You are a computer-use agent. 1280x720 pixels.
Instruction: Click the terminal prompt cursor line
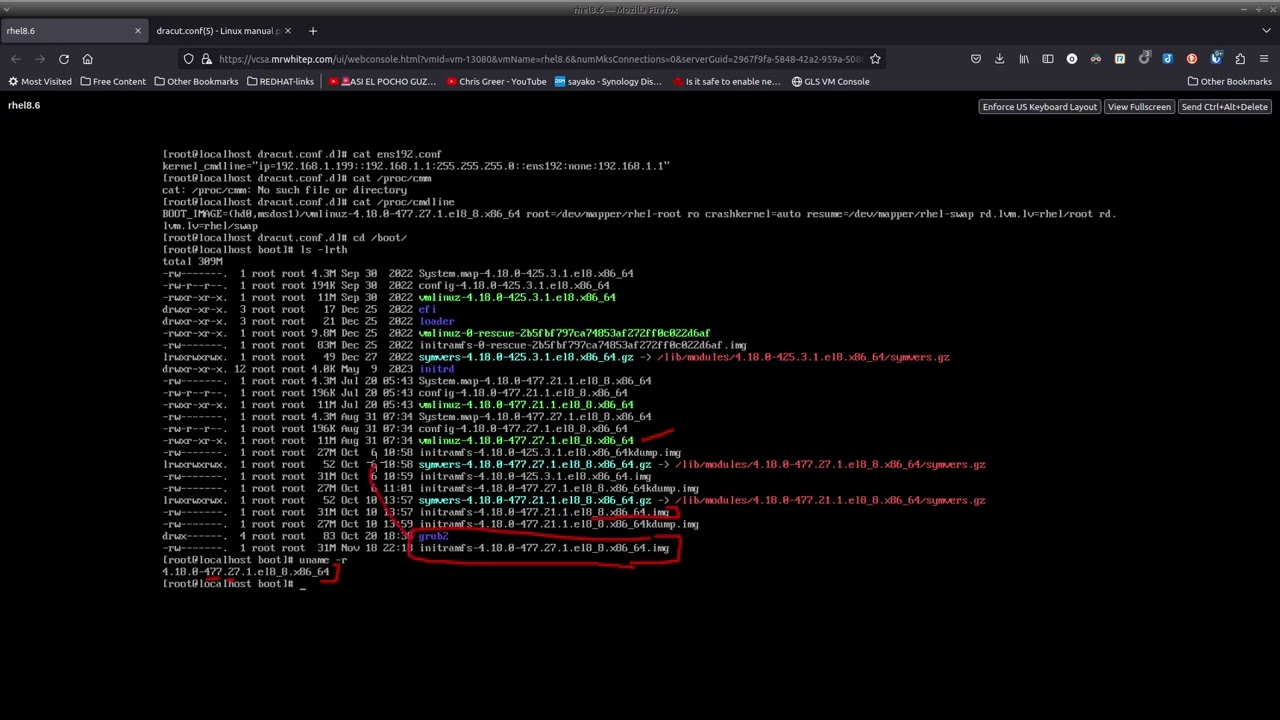click(x=234, y=584)
